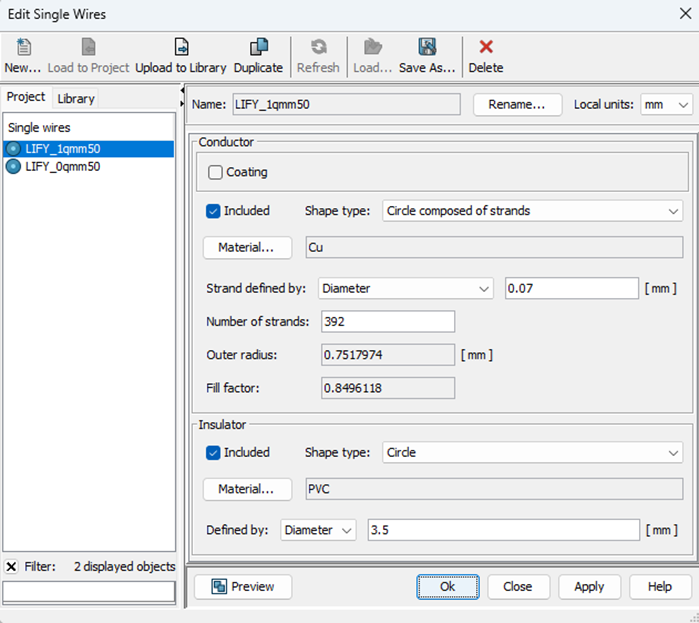Enable the conductor Coating checkbox
This screenshot has width=699, height=623.
pyautogui.click(x=215, y=172)
